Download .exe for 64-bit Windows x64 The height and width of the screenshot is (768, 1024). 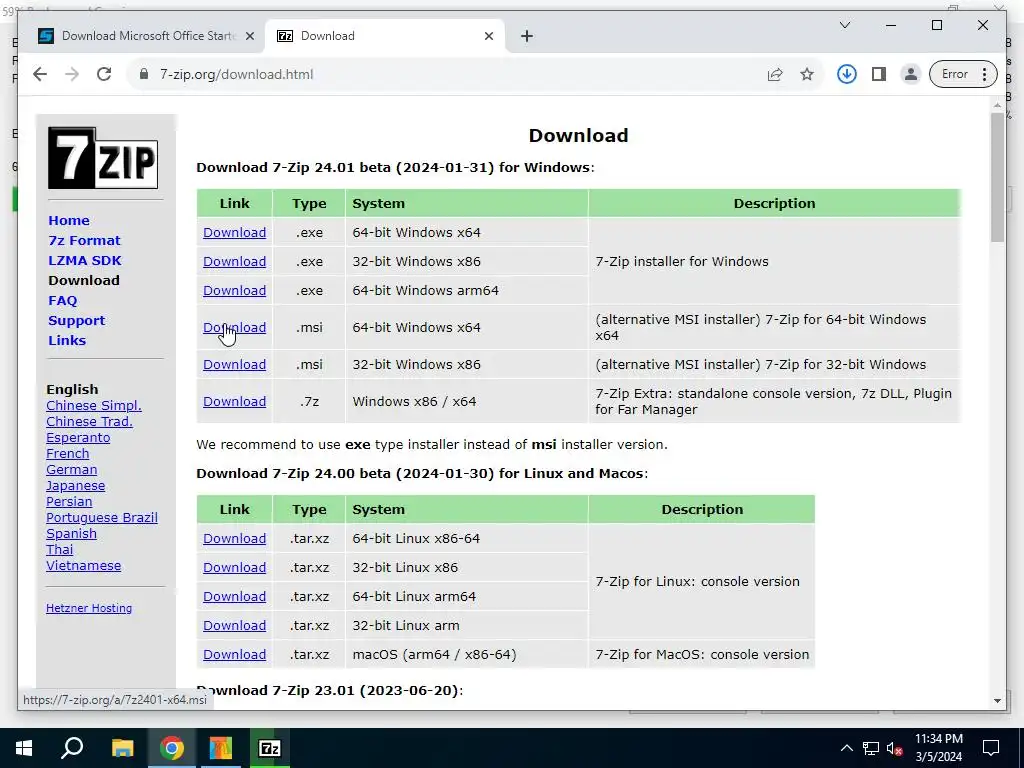click(234, 232)
